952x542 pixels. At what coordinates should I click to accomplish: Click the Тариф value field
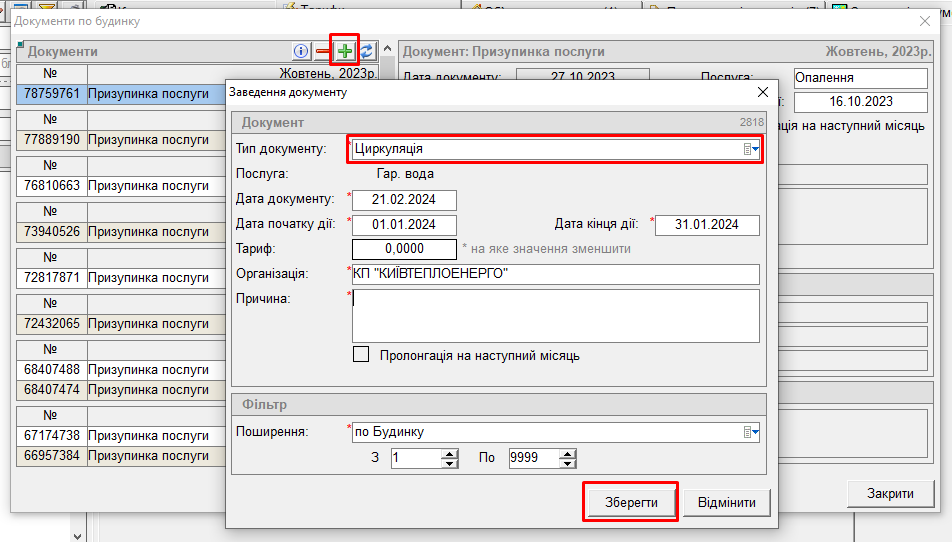pyautogui.click(x=404, y=249)
